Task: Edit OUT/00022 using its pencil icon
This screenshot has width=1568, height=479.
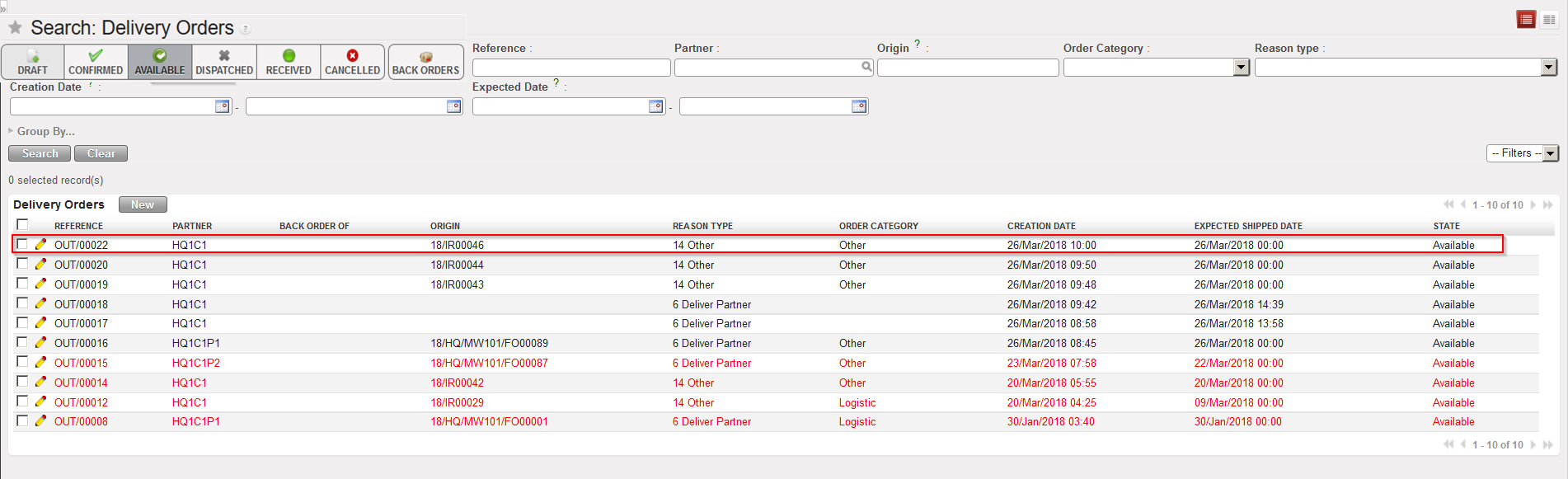Action: [x=40, y=244]
